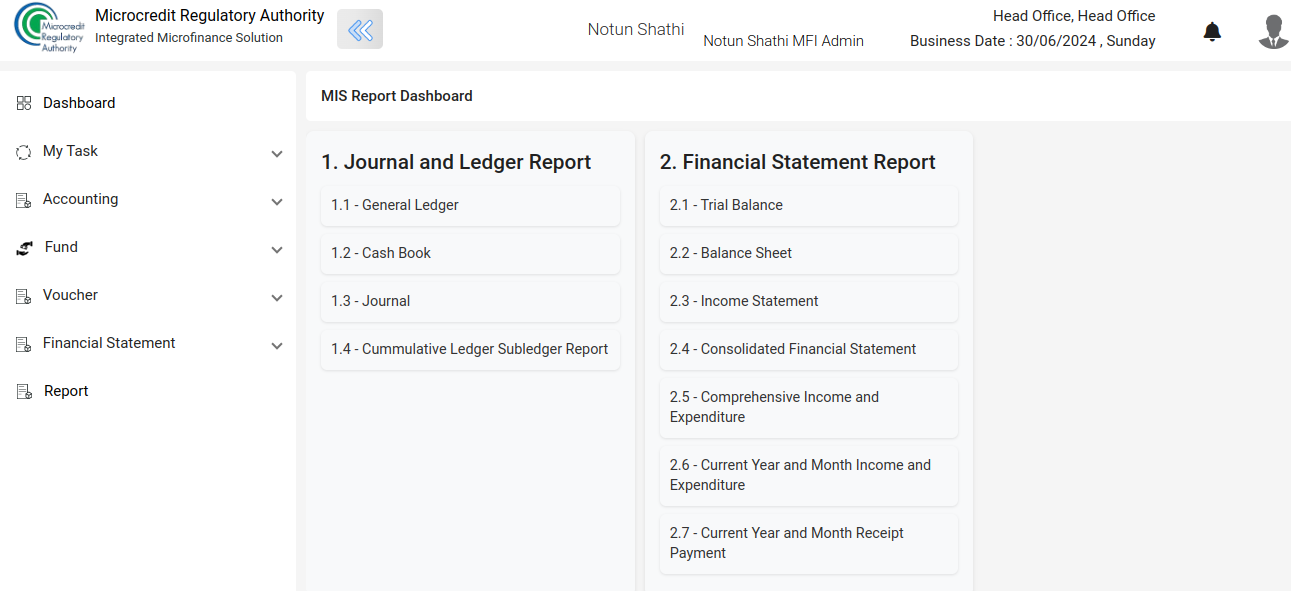The width and height of the screenshot is (1291, 591).
Task: Click the My Task circular icon
Action: (24, 152)
